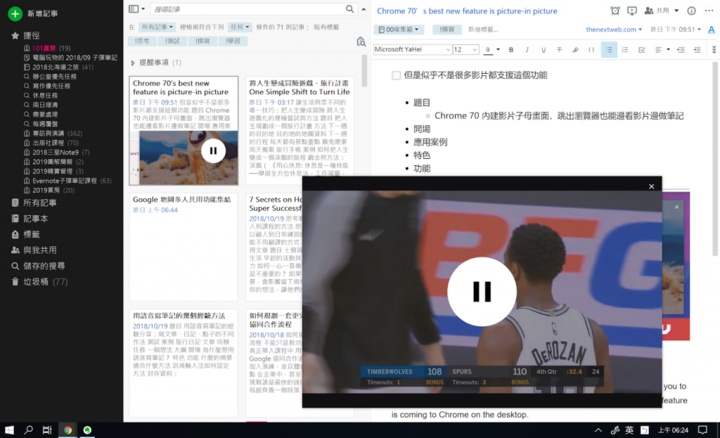
Task: Click the taskbar search magnifier
Action: pos(28,430)
